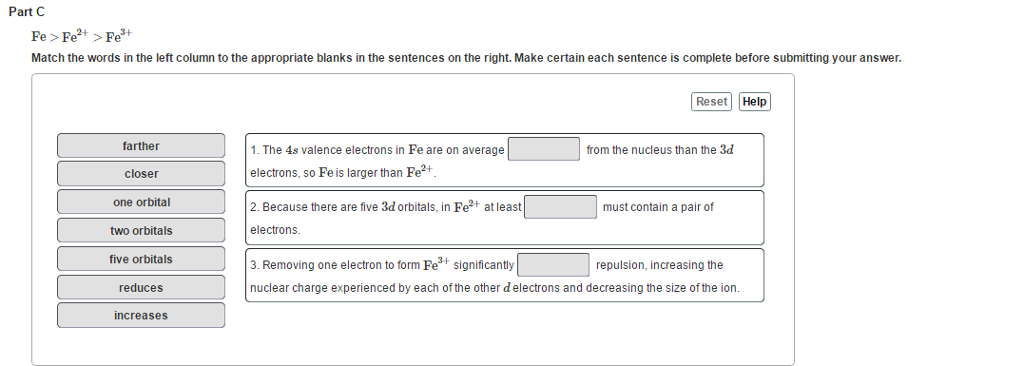Click the Fe > Fe2+ > Fe3+ formula

point(82,35)
